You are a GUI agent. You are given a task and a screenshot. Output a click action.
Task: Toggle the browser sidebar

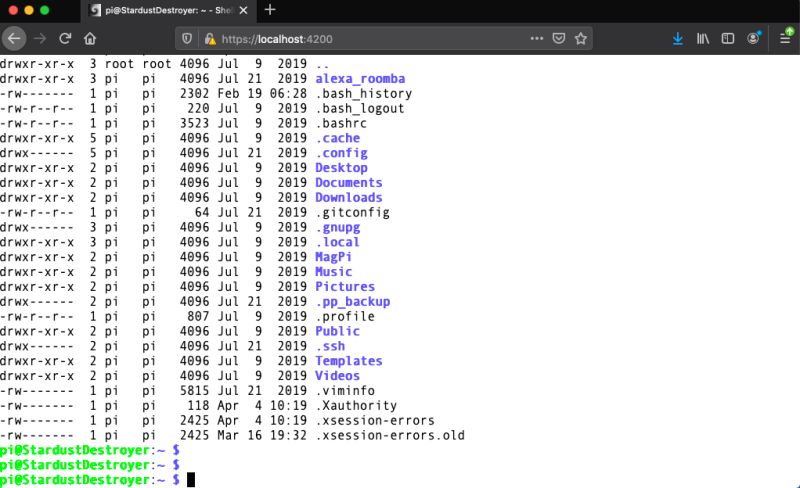click(x=728, y=38)
